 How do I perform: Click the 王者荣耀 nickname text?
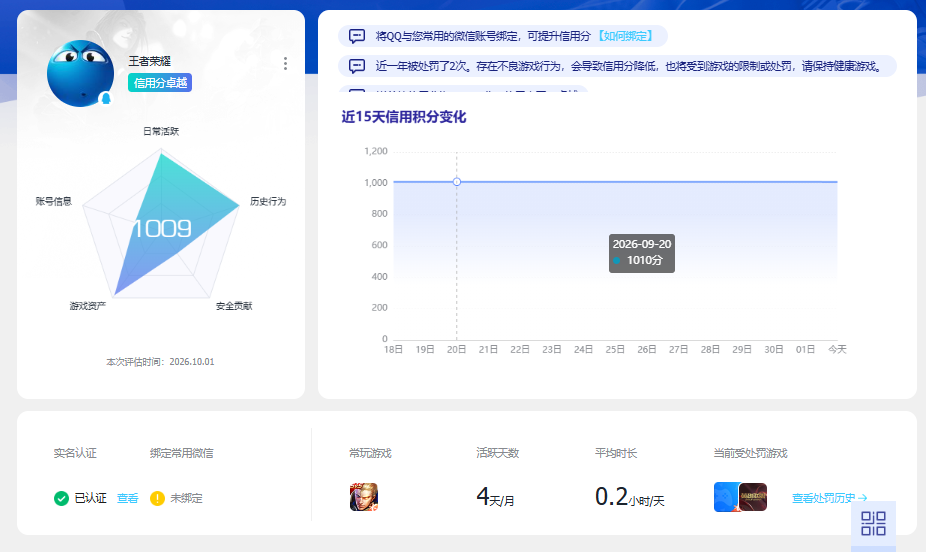pyautogui.click(x=150, y=61)
